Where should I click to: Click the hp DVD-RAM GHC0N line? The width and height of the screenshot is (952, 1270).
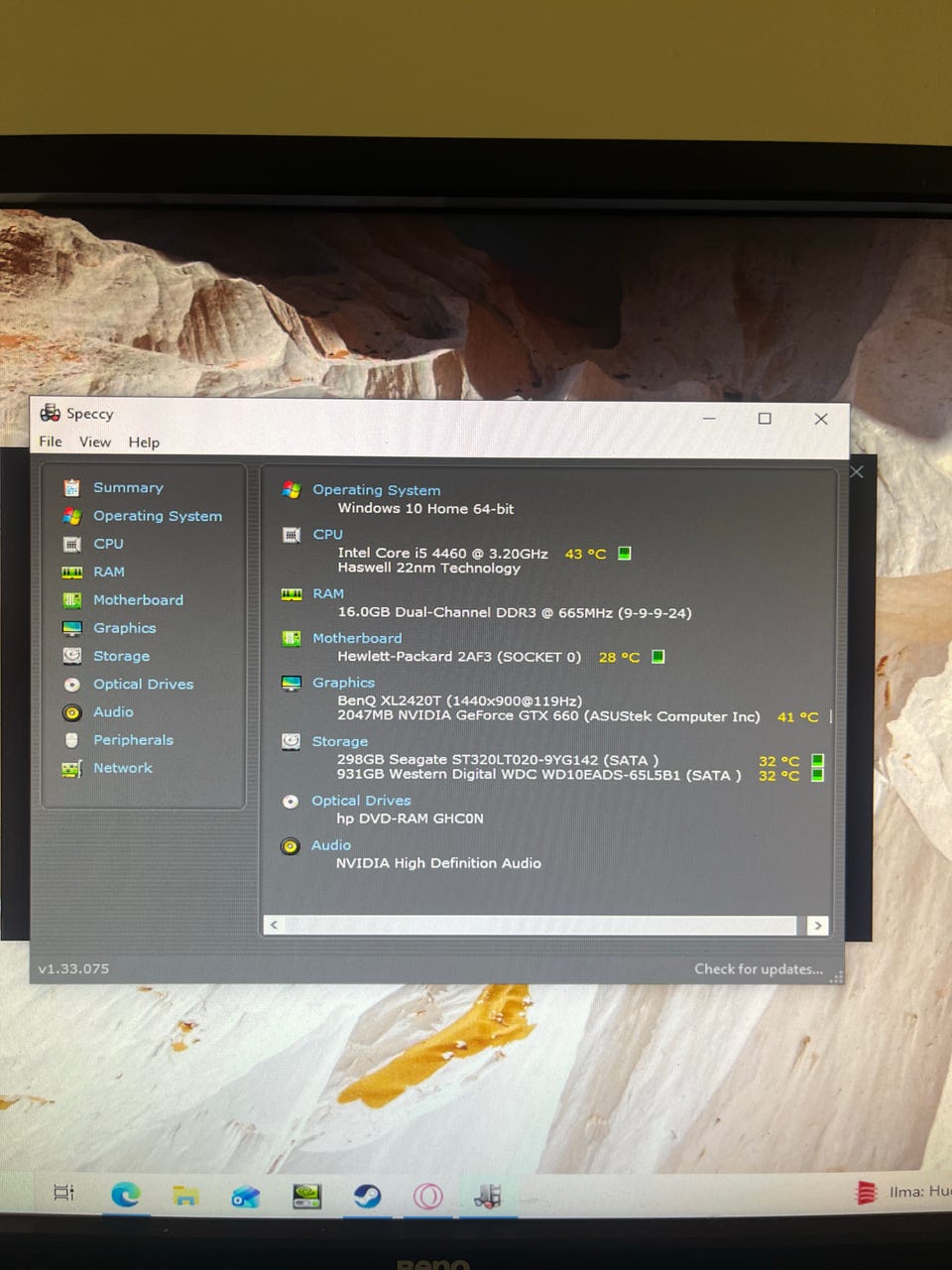[x=410, y=819]
